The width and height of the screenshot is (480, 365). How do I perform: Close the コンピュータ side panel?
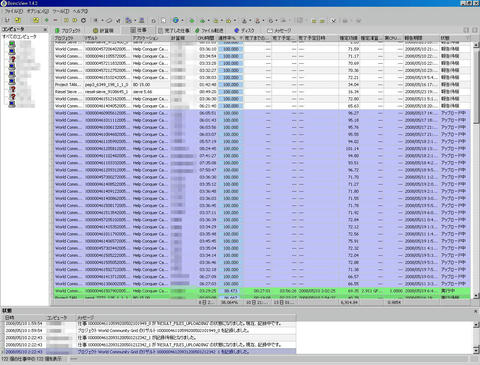coord(45,29)
